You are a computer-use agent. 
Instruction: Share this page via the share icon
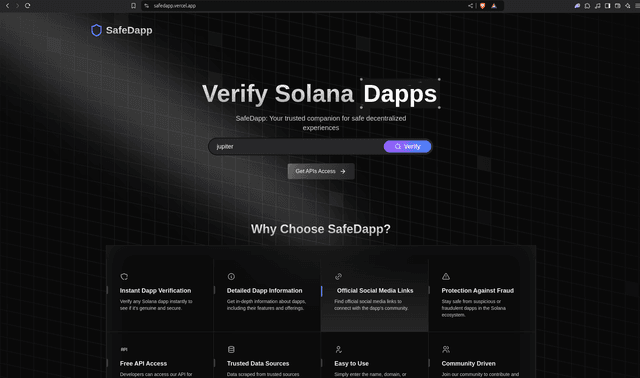coord(470,6)
